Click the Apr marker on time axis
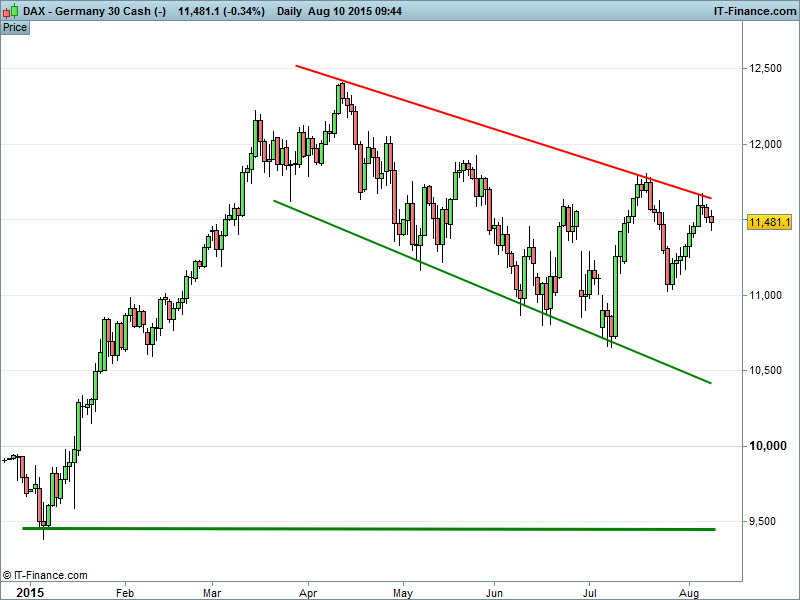Image resolution: width=800 pixels, height=600 pixels. (307, 592)
